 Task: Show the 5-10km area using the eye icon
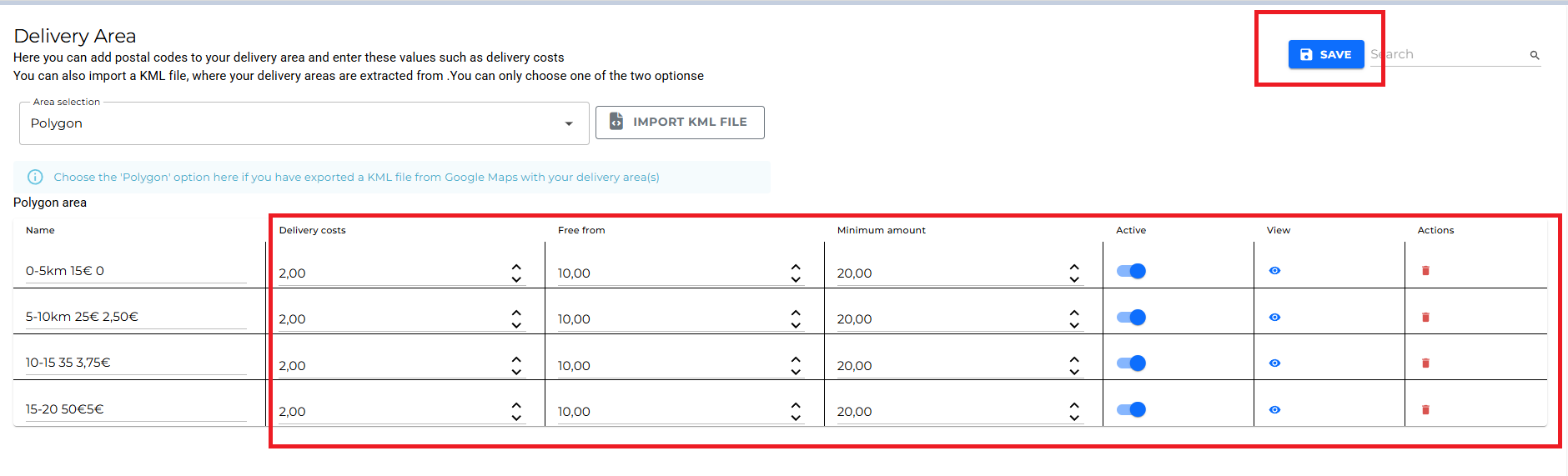point(1274,318)
